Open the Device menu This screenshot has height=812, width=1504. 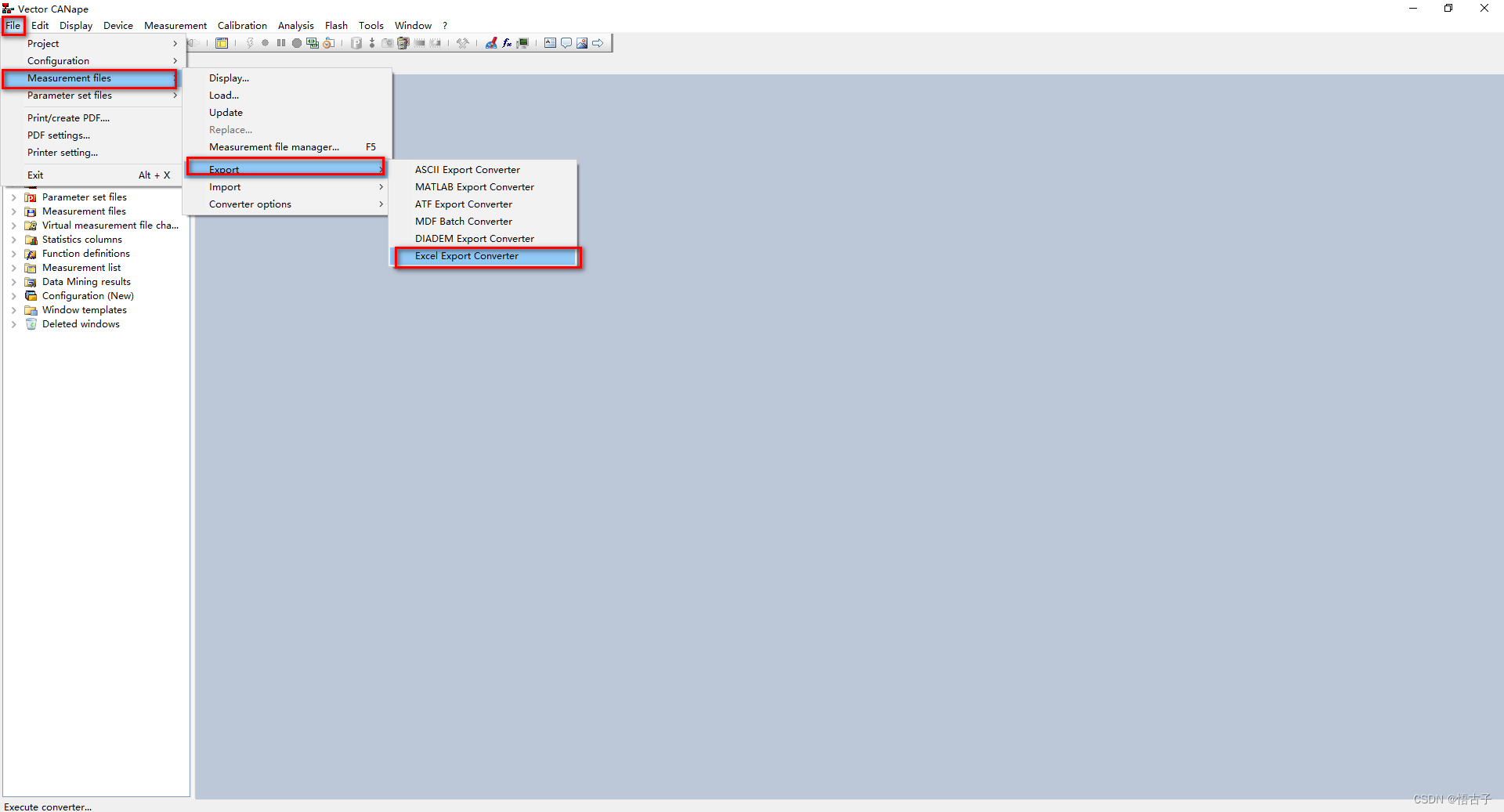118,26
